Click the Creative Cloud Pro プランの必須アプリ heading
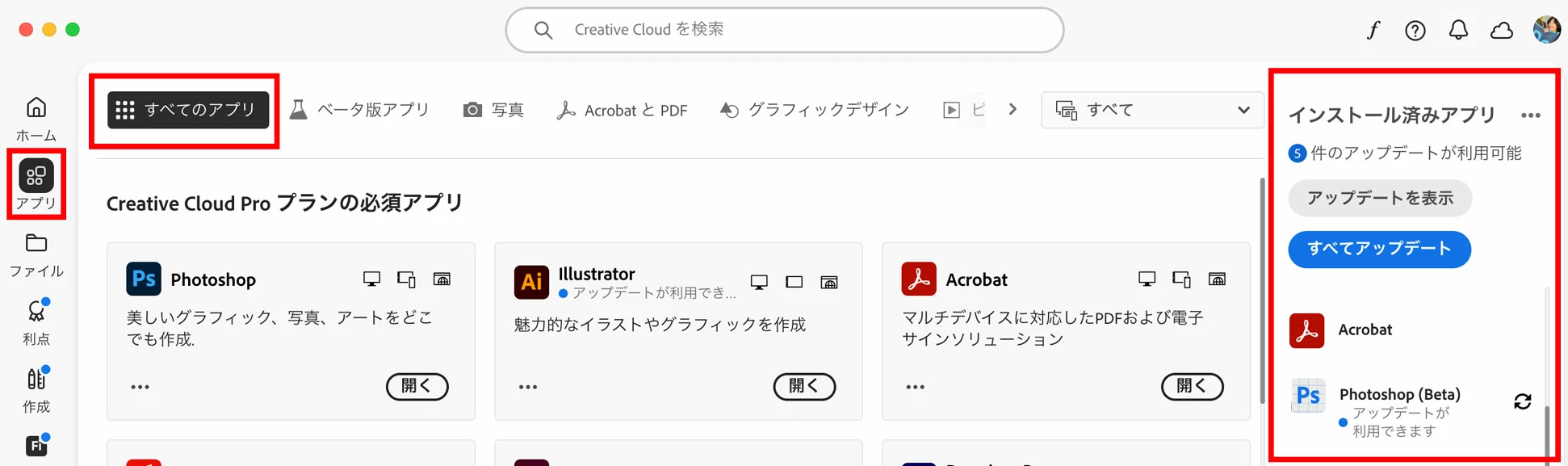This screenshot has height=466, width=1568. point(285,203)
